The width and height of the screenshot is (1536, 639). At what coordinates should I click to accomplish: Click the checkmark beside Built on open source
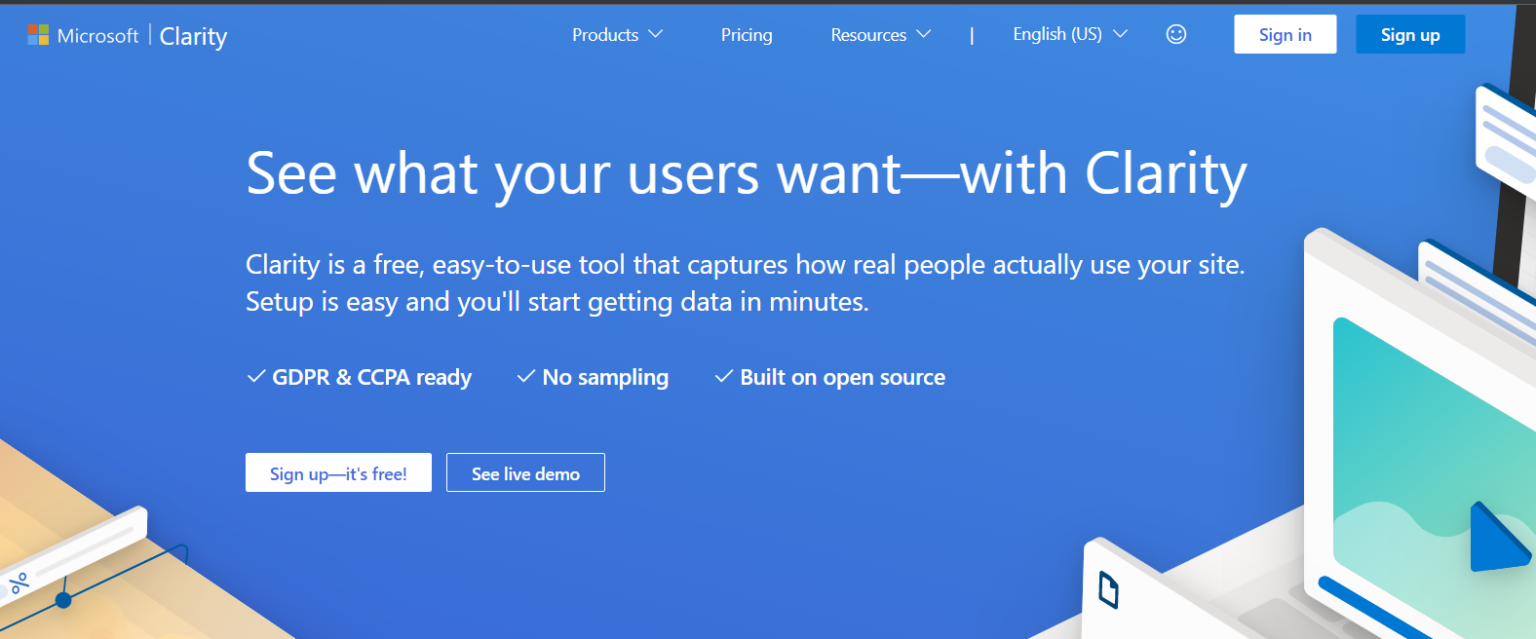pos(724,377)
